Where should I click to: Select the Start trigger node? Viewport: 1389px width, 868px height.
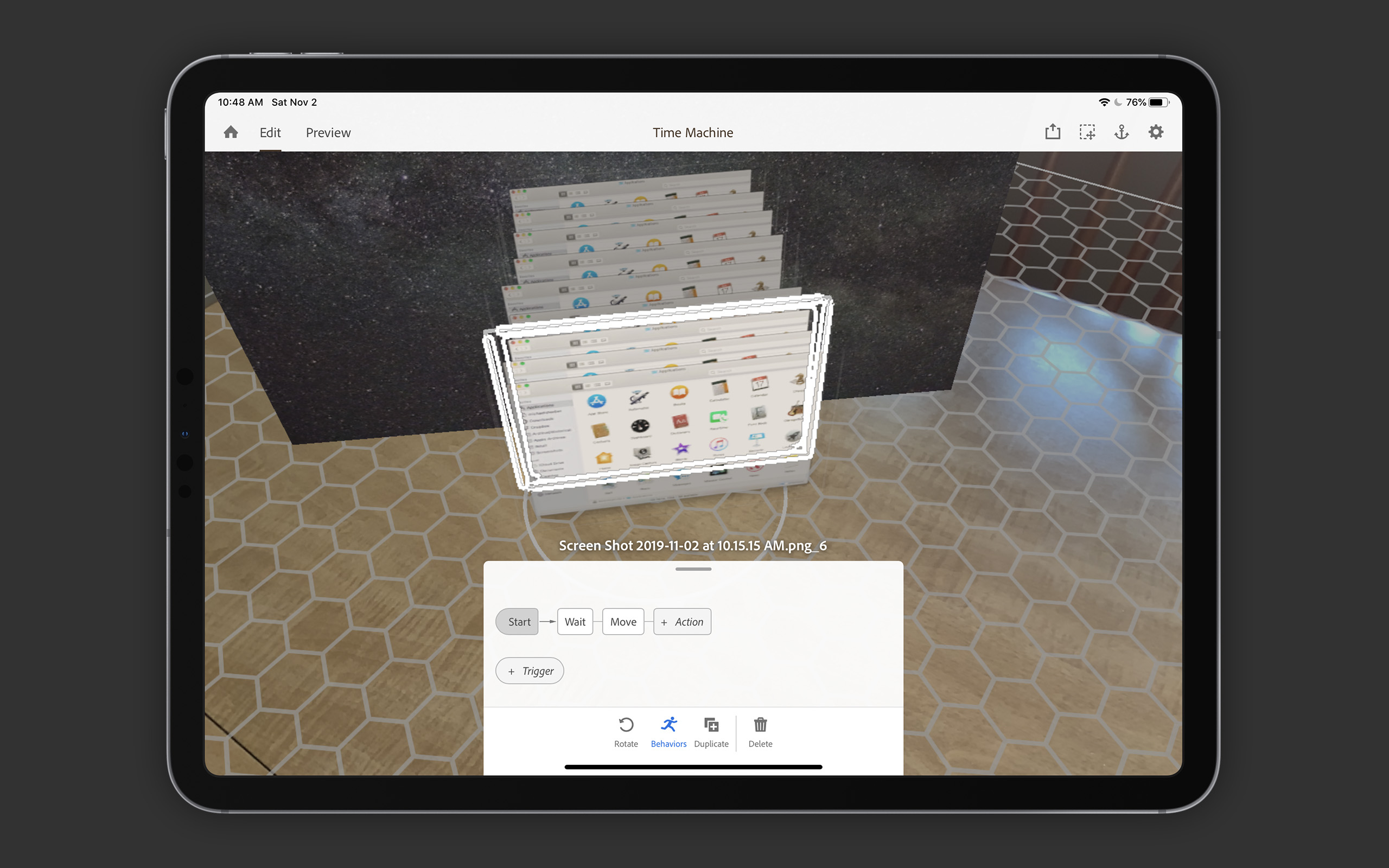pos(517,621)
